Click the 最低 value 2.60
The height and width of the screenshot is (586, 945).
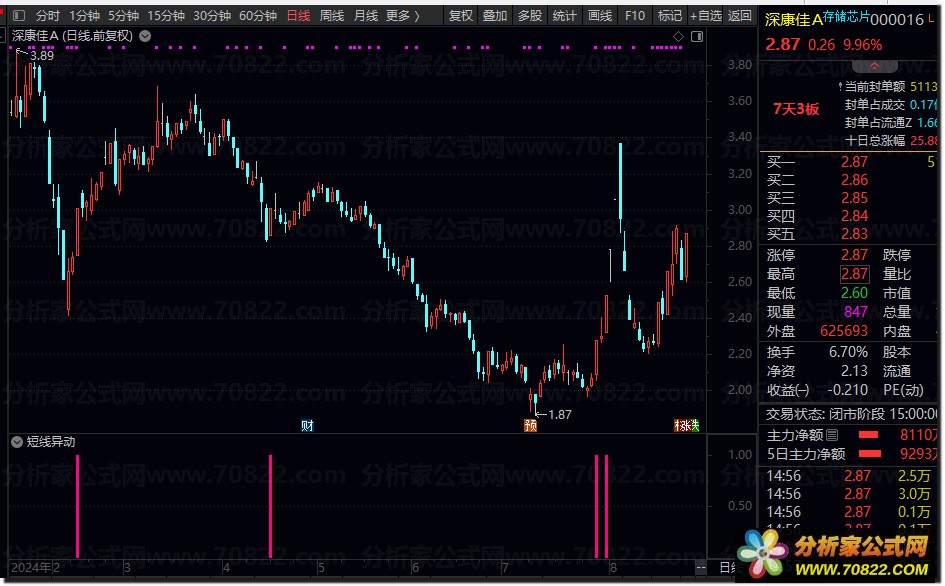coord(855,293)
